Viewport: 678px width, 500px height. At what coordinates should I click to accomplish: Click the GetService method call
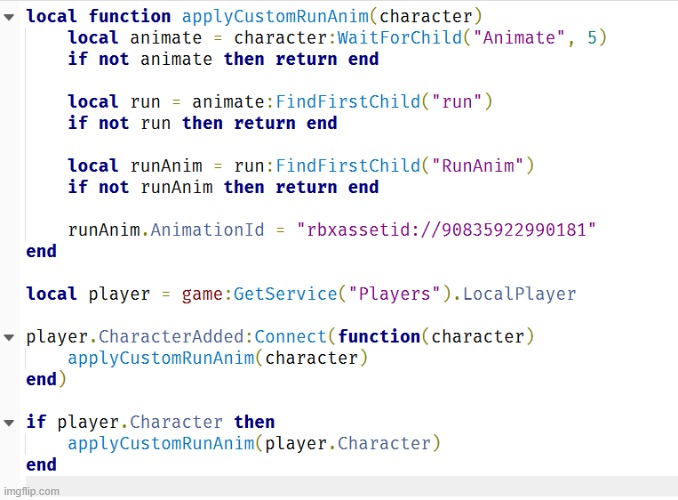[x=285, y=294]
